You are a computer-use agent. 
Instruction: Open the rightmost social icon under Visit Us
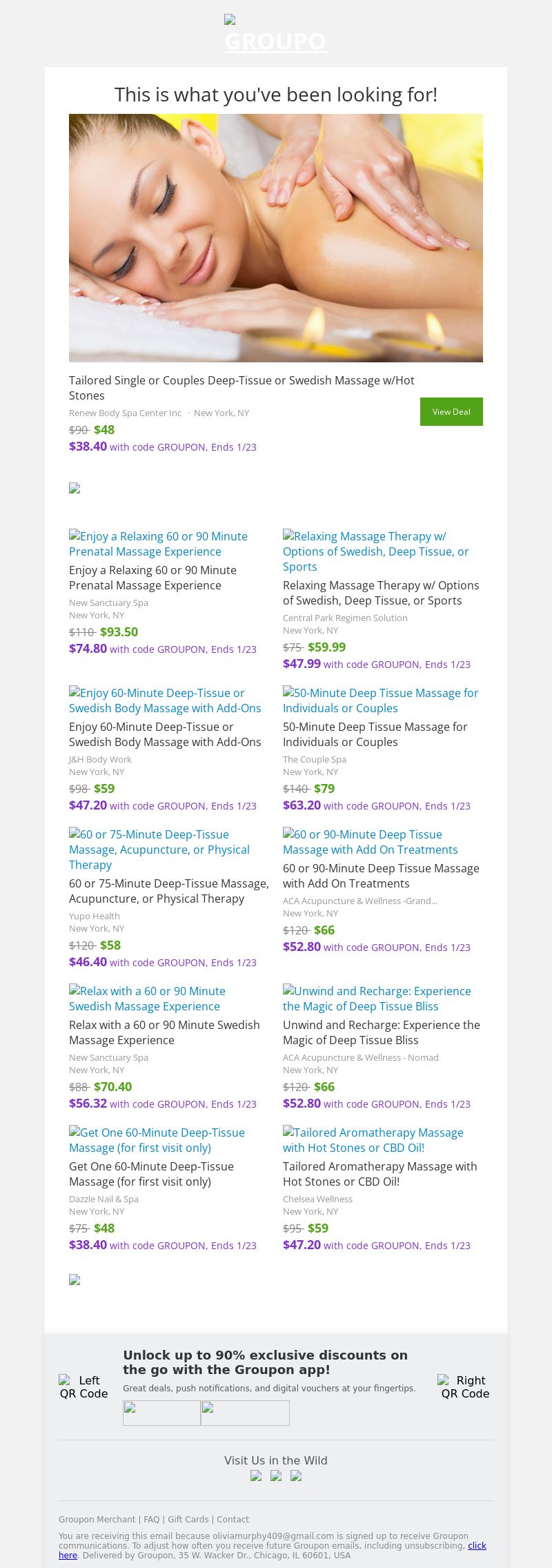[296, 1476]
